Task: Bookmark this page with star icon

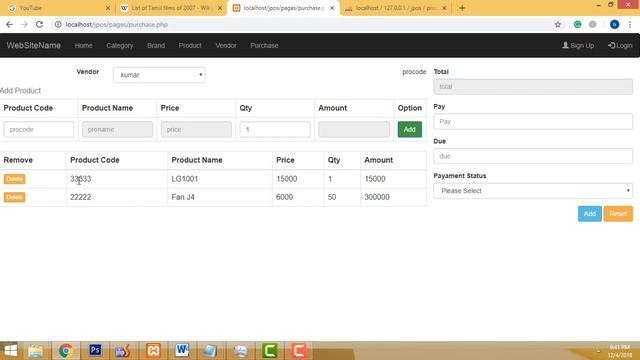Action: click(558, 24)
